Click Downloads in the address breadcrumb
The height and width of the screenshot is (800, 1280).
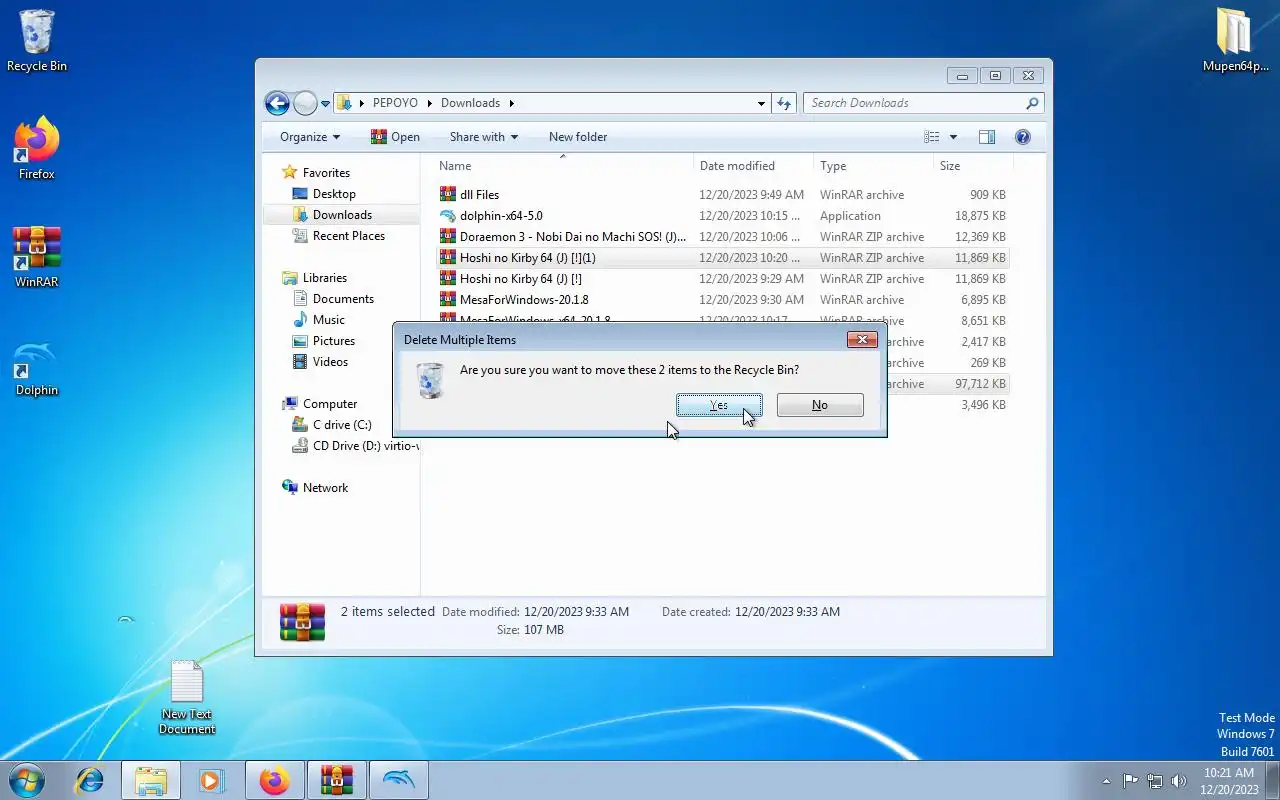470,103
